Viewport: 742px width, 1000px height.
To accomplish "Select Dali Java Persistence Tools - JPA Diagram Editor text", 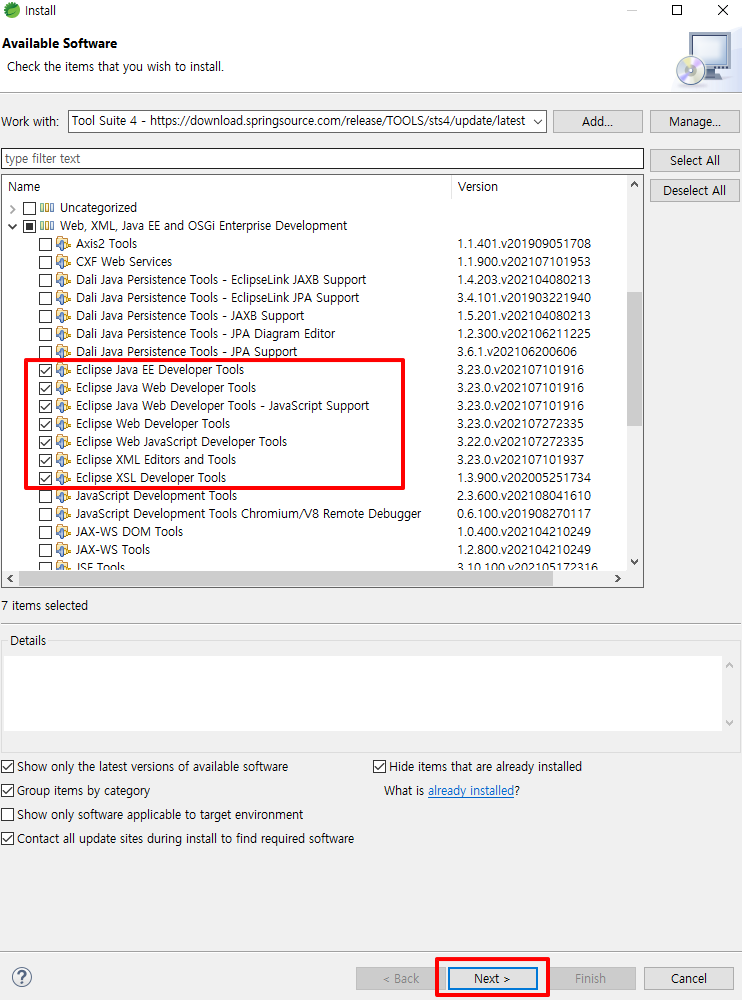I will (x=205, y=334).
